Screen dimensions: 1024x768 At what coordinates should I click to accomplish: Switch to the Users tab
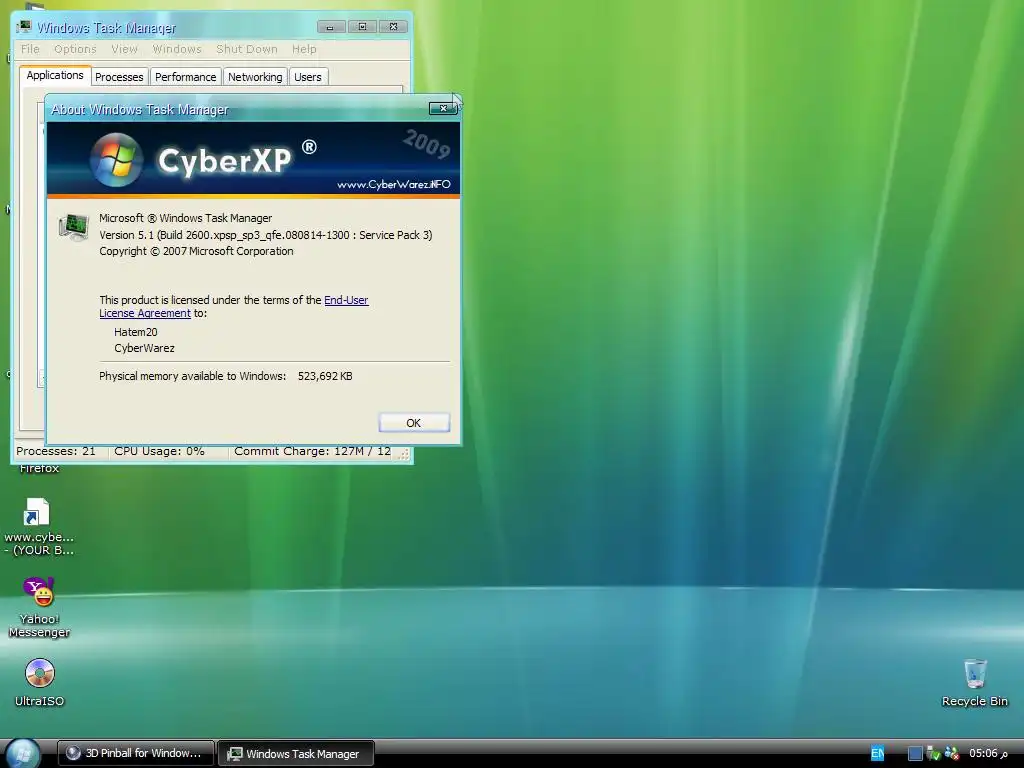coord(308,77)
